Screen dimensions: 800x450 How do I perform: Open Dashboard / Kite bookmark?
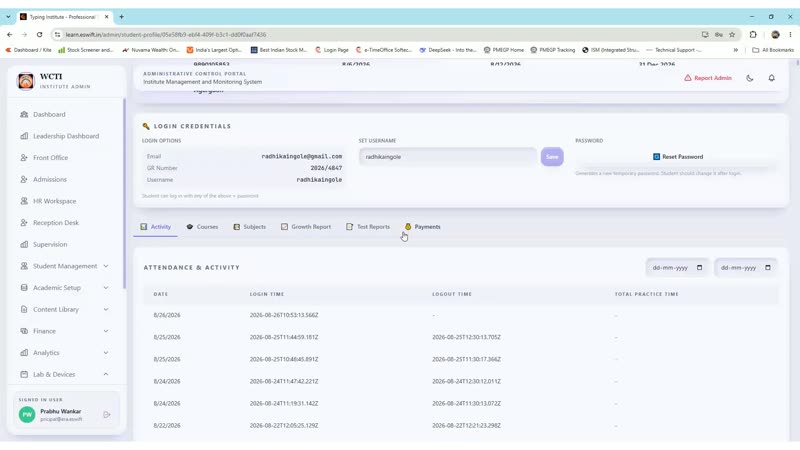[x=29, y=50]
